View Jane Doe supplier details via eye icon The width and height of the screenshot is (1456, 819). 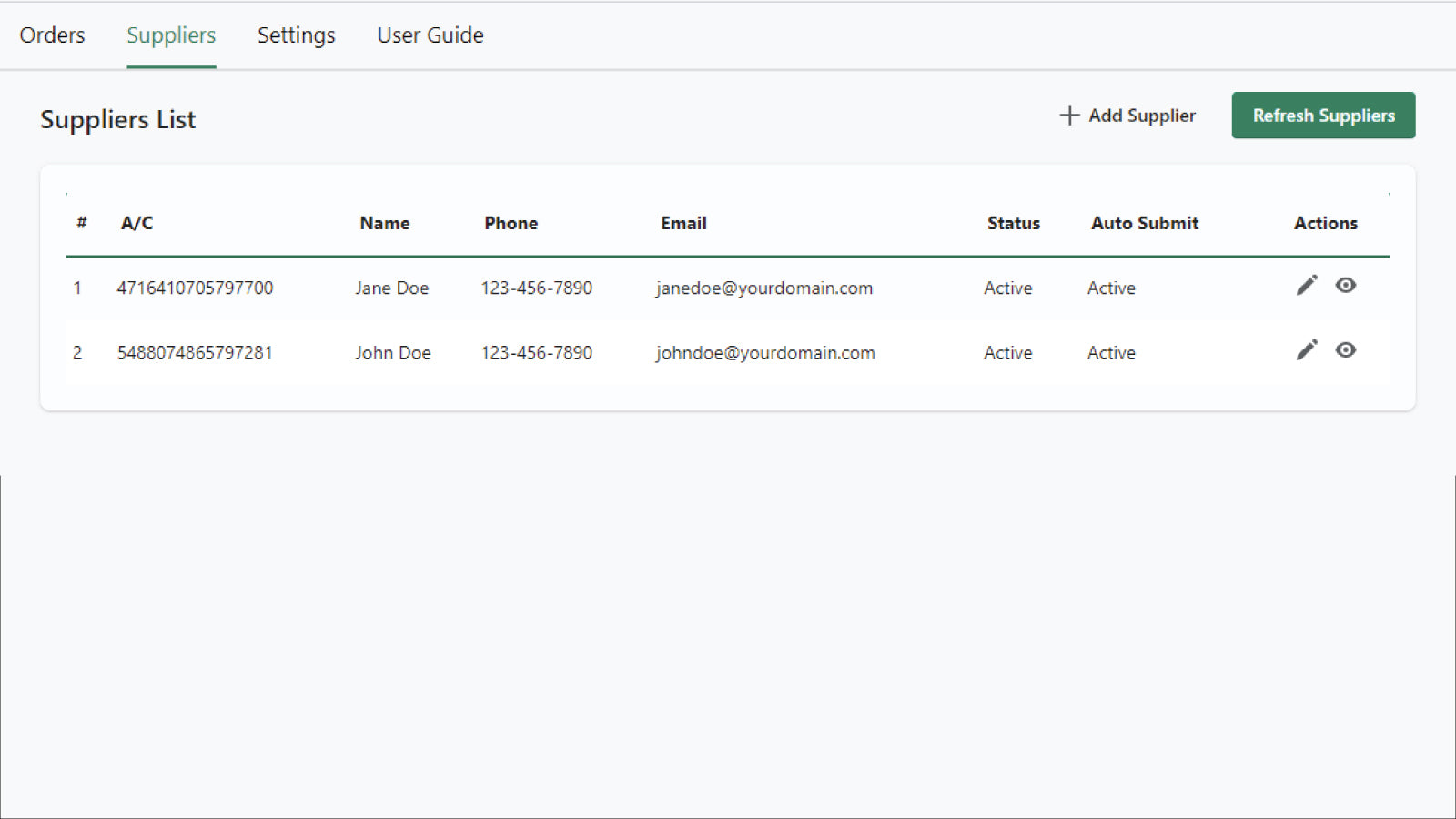tap(1346, 286)
